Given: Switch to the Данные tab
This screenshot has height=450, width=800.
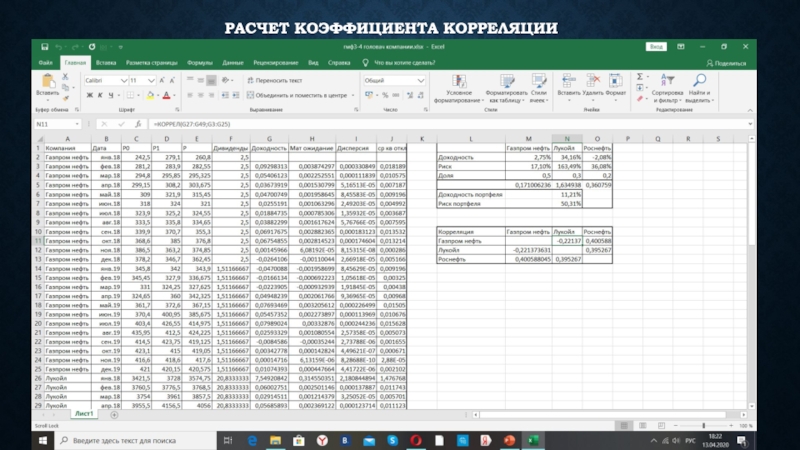Looking at the screenshot, I should 233,63.
